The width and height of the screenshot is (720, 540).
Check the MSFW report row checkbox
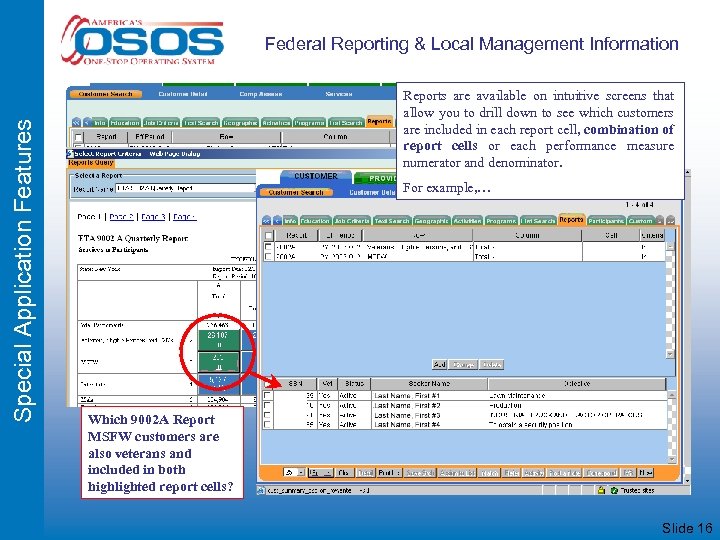tap(268, 256)
